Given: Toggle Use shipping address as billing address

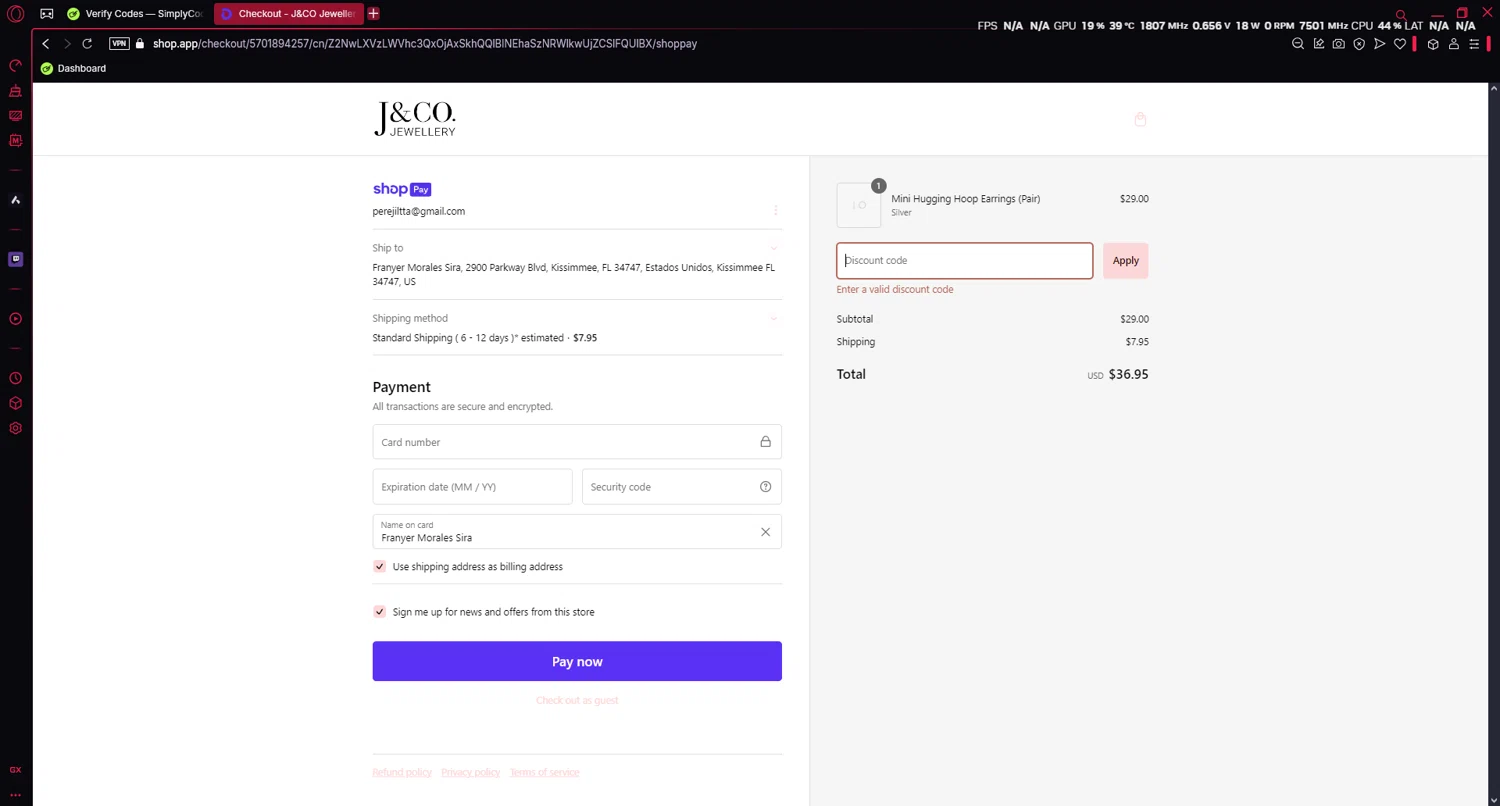Looking at the screenshot, I should pyautogui.click(x=379, y=567).
